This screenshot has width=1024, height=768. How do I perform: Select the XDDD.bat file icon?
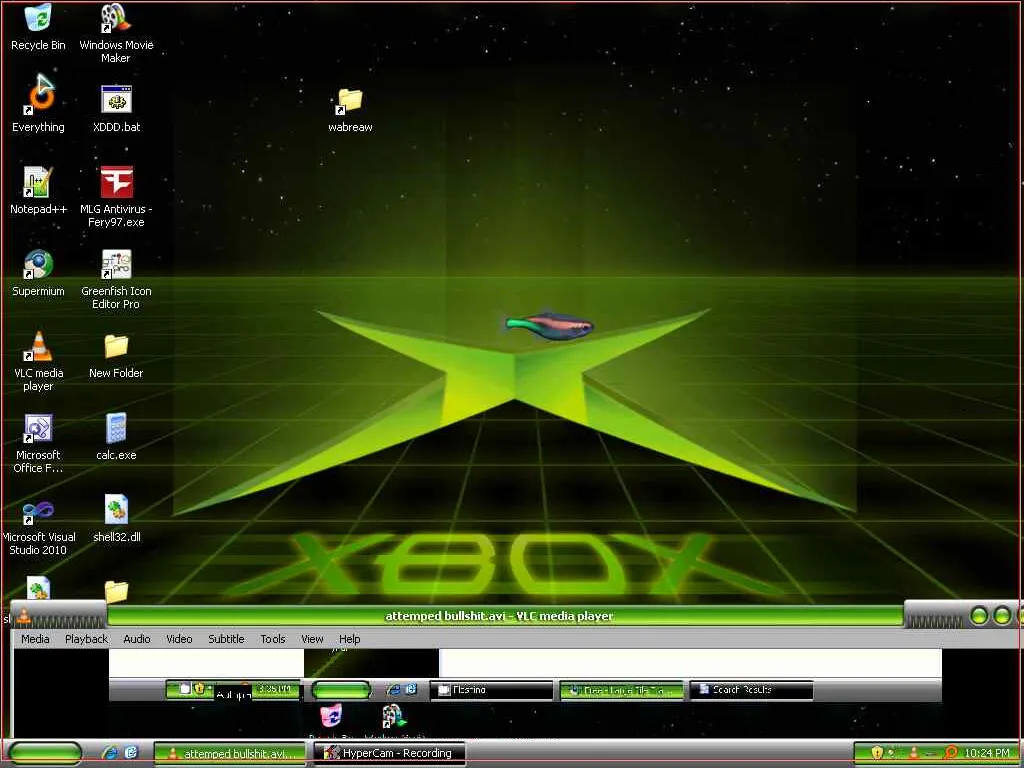click(116, 109)
